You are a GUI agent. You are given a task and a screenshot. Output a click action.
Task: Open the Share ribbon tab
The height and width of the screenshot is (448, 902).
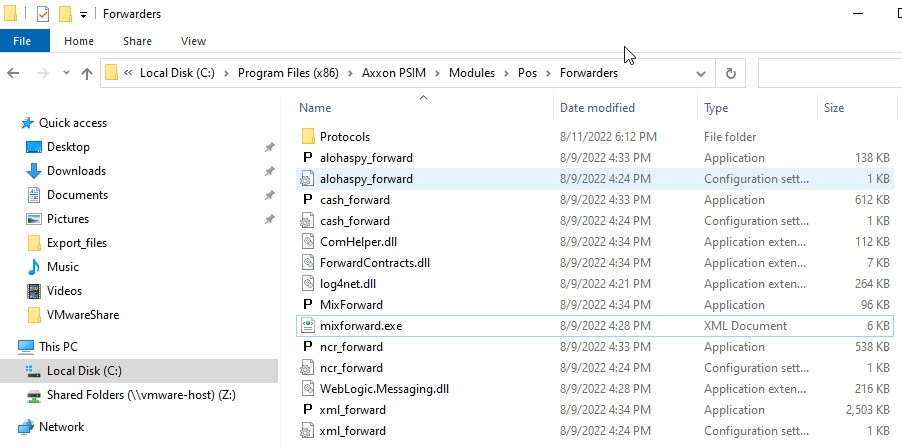[x=137, y=41]
